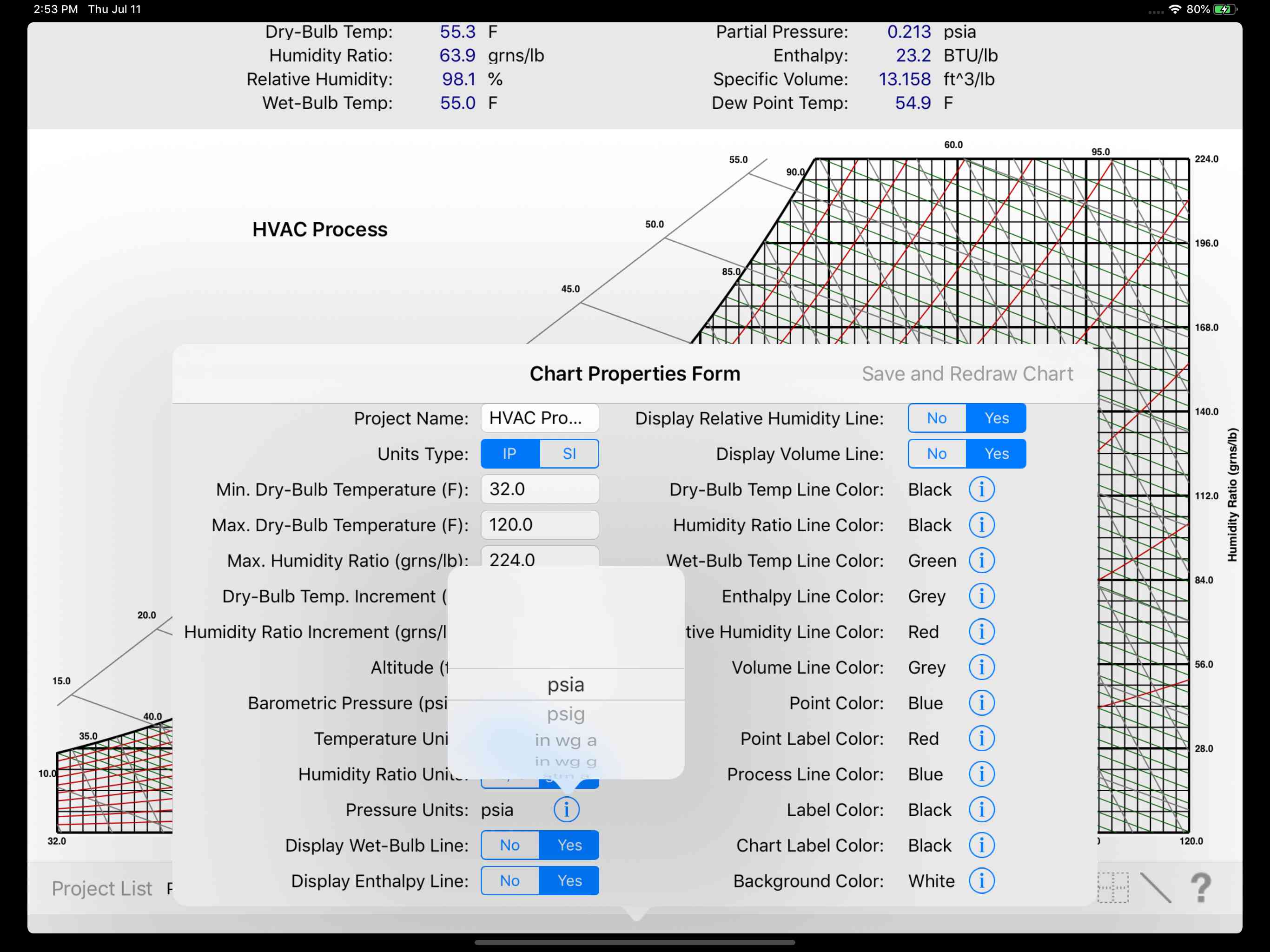
Task: Edit the Project Name field
Action: click(x=540, y=418)
